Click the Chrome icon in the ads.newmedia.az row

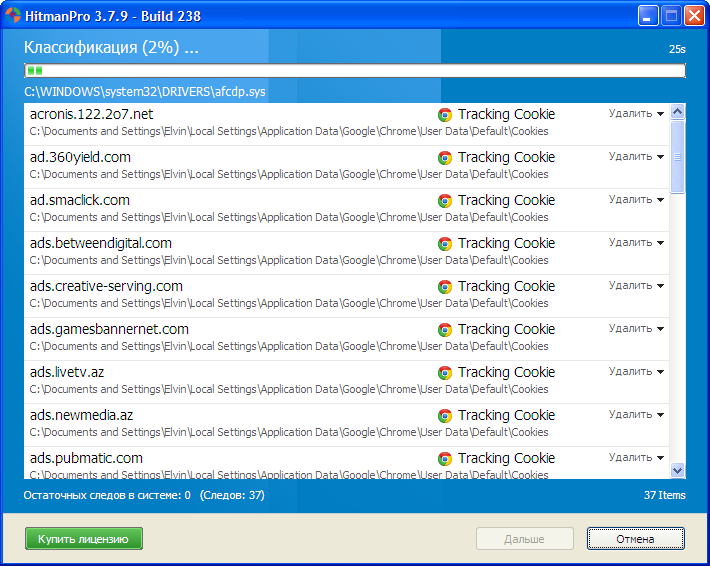coord(445,416)
